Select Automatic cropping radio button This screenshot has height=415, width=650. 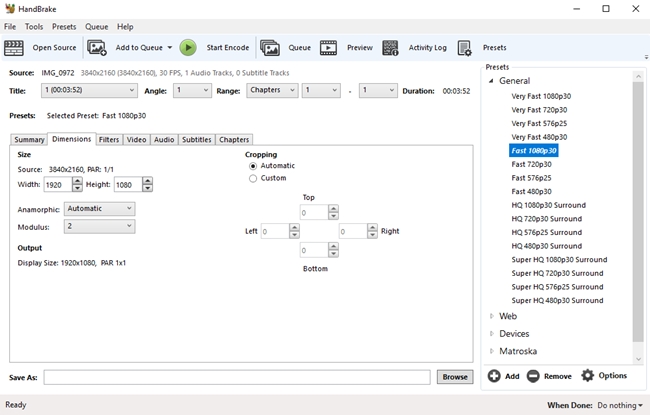tap(253, 166)
